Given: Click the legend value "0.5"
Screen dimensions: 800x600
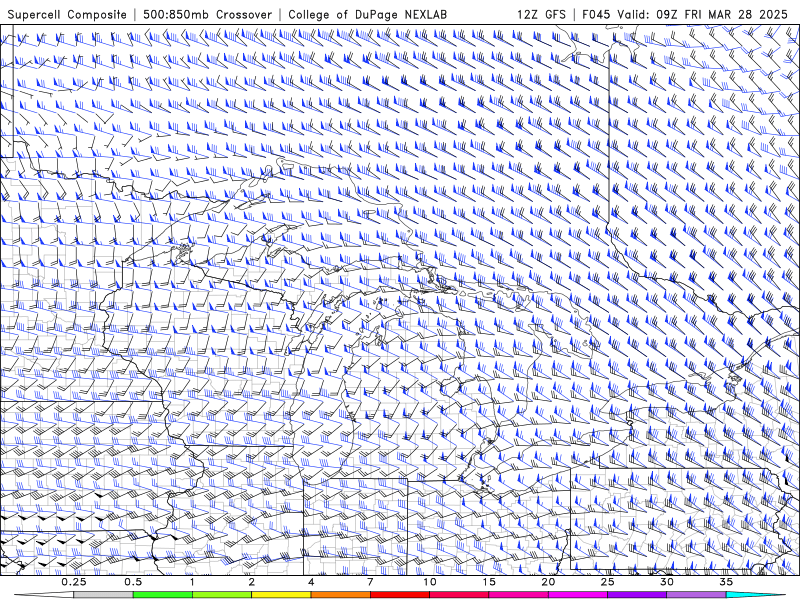Looking at the screenshot, I should pyautogui.click(x=133, y=582).
